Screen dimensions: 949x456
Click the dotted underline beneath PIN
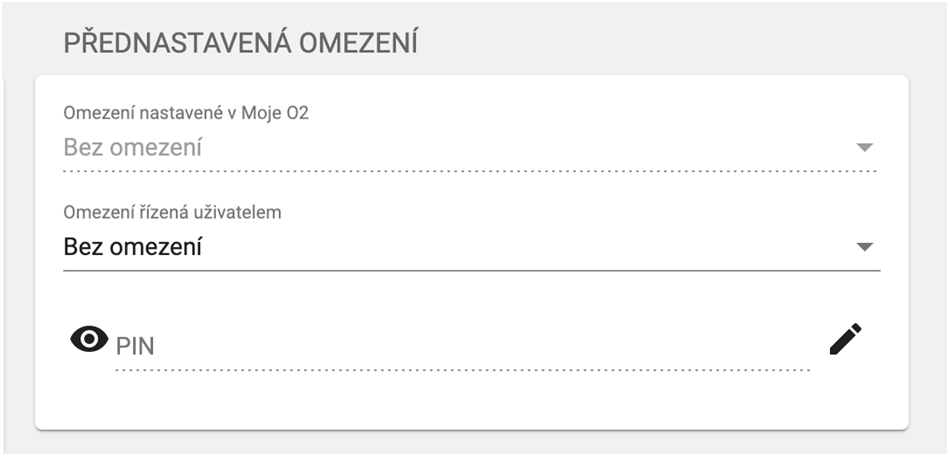tap(460, 370)
